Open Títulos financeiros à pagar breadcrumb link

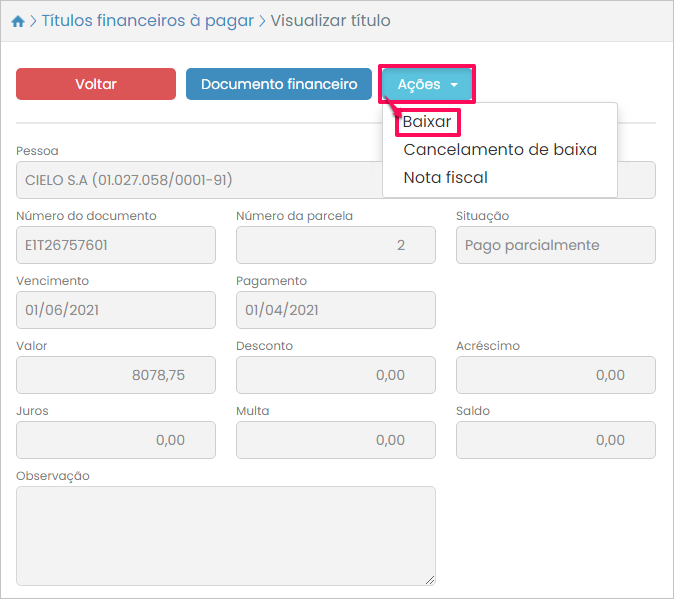click(x=147, y=21)
